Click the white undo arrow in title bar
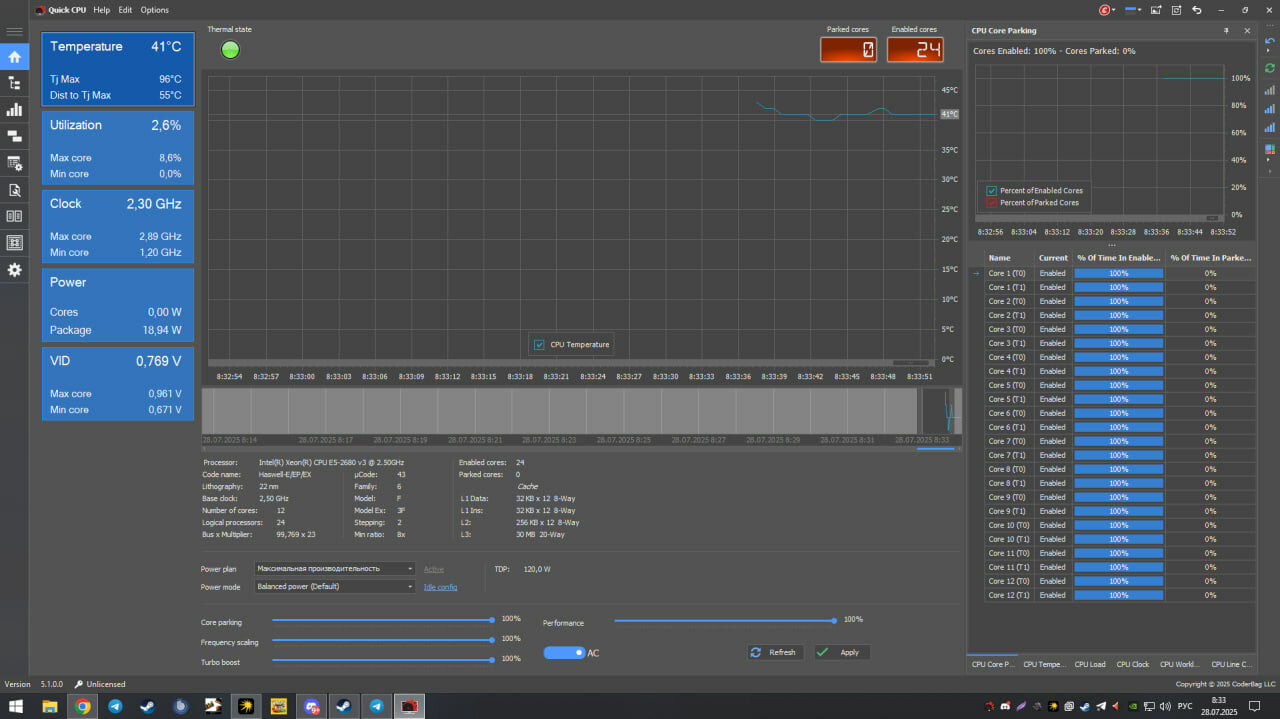The width and height of the screenshot is (1280, 719). click(x=1198, y=10)
